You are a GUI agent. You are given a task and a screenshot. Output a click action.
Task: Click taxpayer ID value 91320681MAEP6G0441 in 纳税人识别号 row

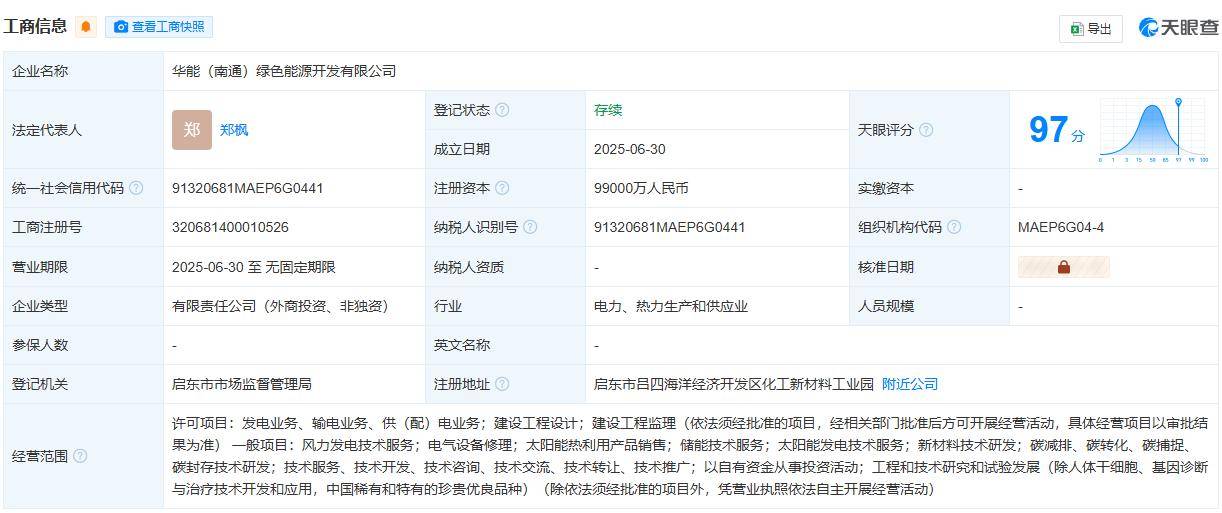pyautogui.click(x=669, y=227)
